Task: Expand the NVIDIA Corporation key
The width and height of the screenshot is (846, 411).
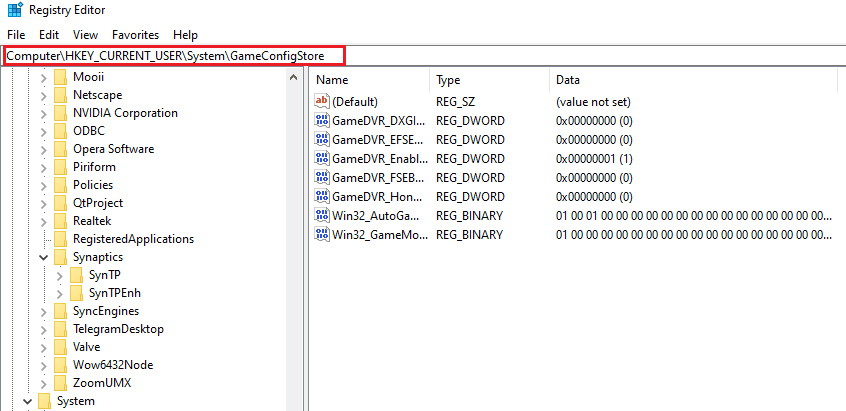Action: (x=44, y=113)
